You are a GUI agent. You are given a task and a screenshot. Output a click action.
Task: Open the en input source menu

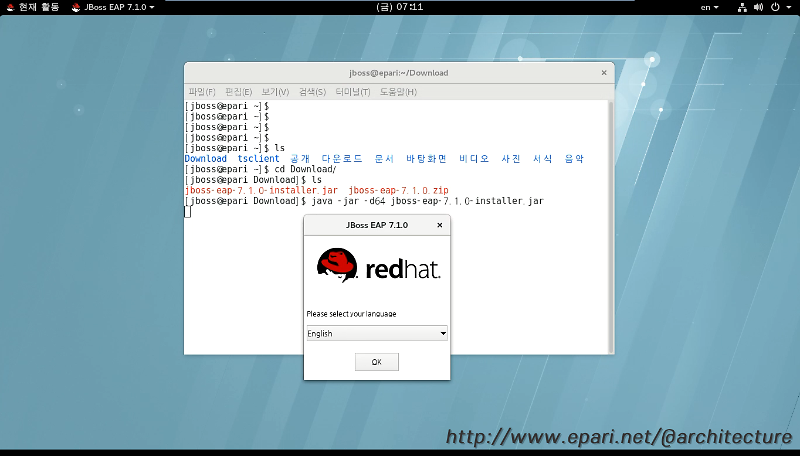709,7
